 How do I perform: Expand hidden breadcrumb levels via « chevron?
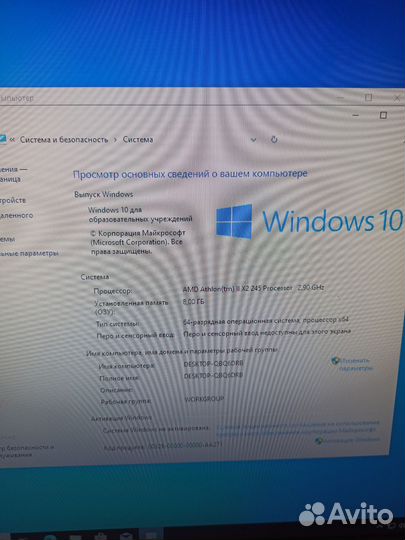(12, 139)
